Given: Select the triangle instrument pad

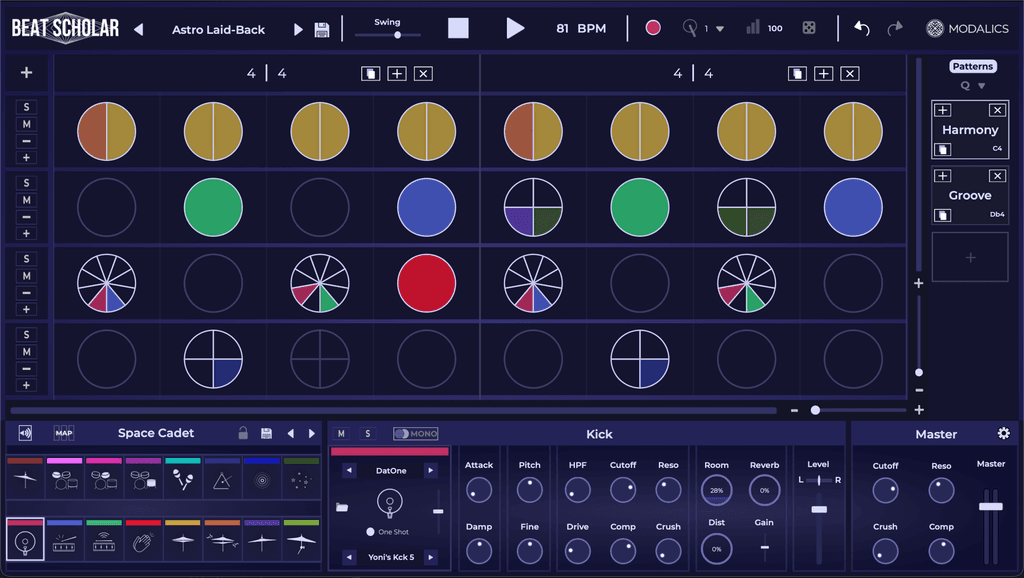Looking at the screenshot, I should point(222,481).
